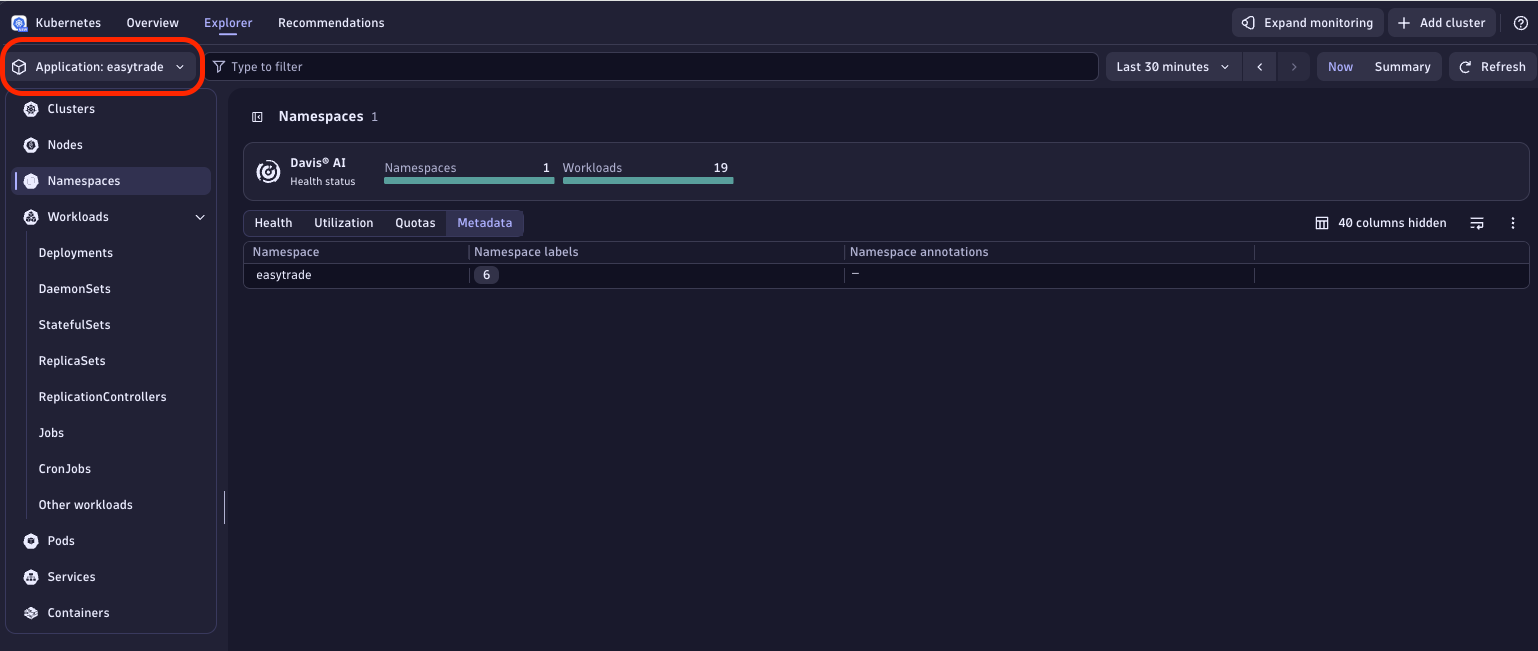The height and width of the screenshot is (651, 1538).
Task: Collapse the Workloads tree section
Action: (x=200, y=217)
